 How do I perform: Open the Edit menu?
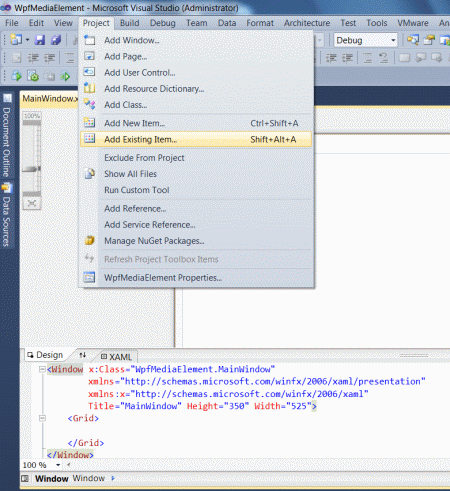[x=36, y=23]
